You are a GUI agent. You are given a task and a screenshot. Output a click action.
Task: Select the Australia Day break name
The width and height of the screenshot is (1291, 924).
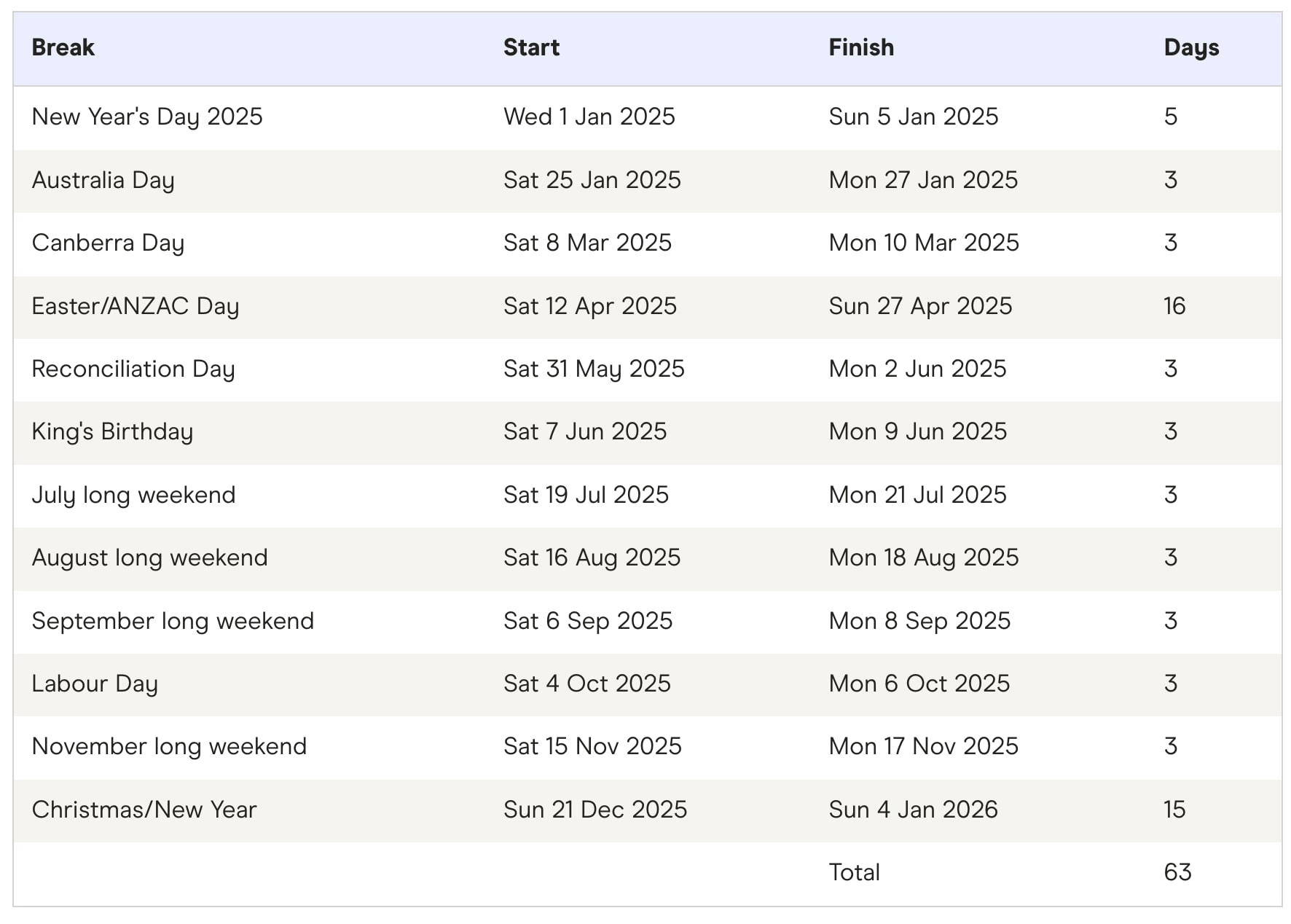coord(103,181)
